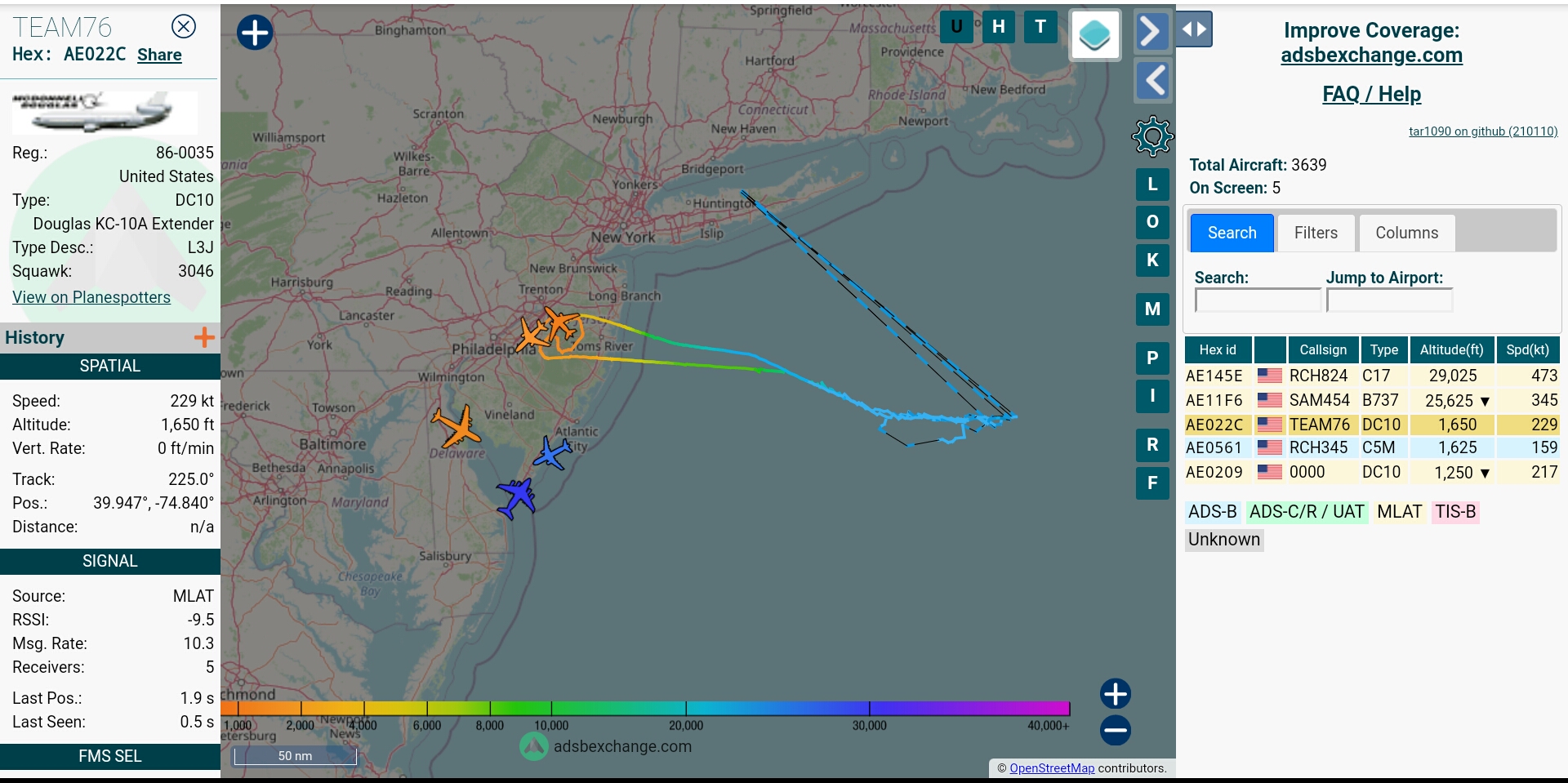Screen dimensions: 1568x783
Task: Select the SAM454 aircraft row
Action: pos(1372,400)
